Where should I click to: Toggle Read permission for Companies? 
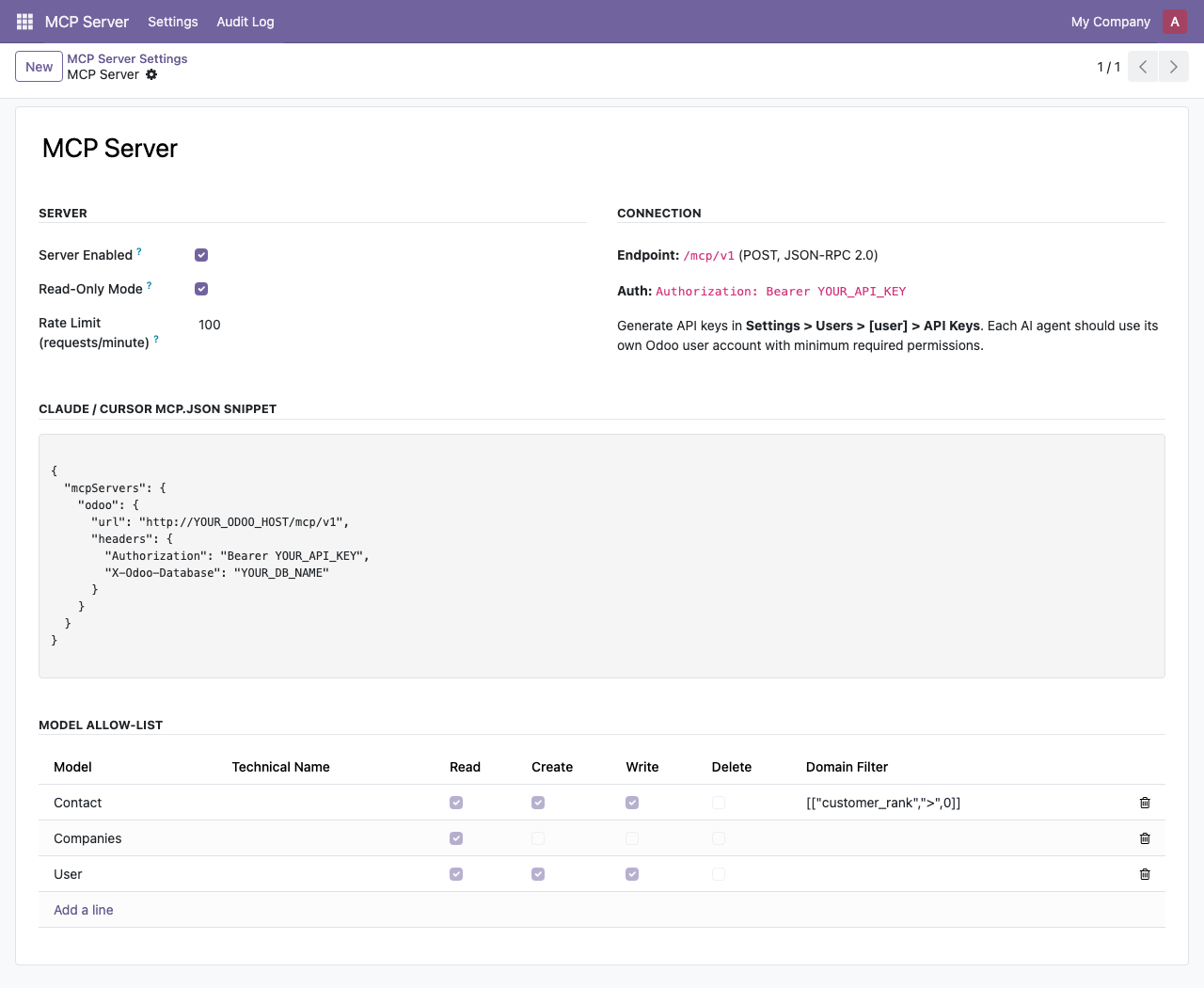point(456,838)
